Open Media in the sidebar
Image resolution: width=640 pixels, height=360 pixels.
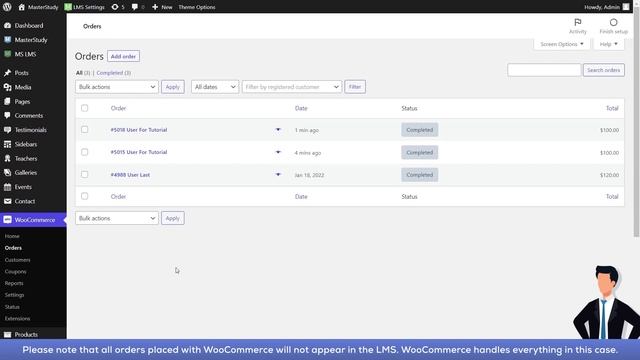(x=22, y=87)
